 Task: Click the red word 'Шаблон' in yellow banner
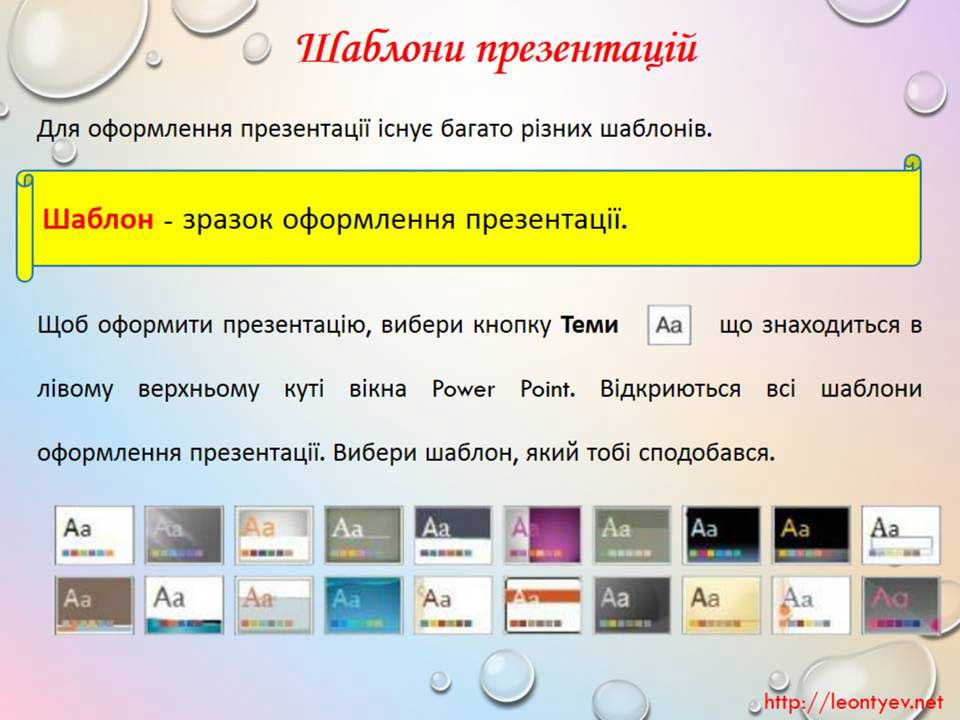98,219
